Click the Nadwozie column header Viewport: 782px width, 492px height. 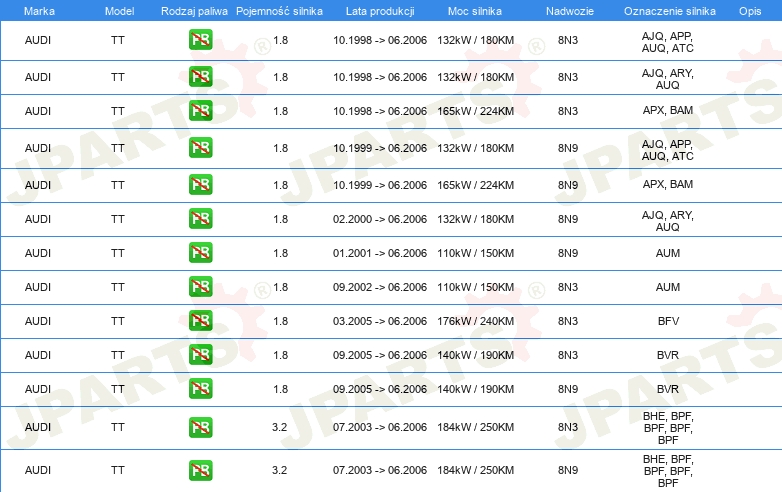570,11
